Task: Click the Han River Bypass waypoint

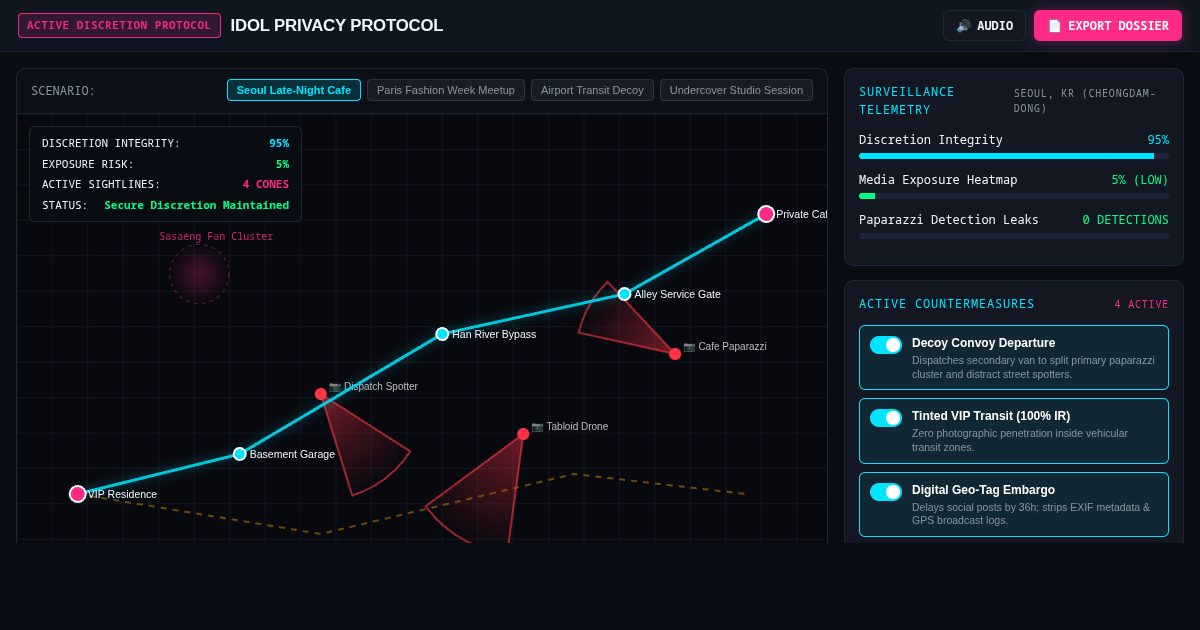Action: click(442, 334)
